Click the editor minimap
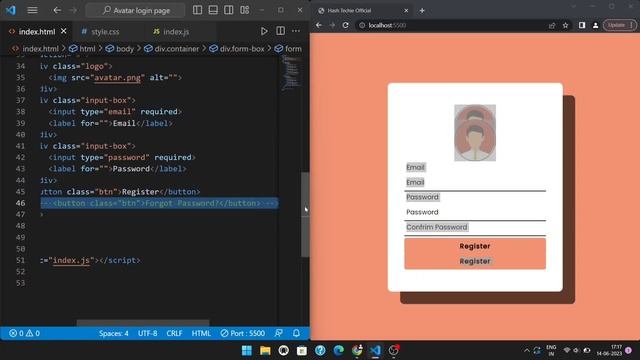 click(x=291, y=73)
